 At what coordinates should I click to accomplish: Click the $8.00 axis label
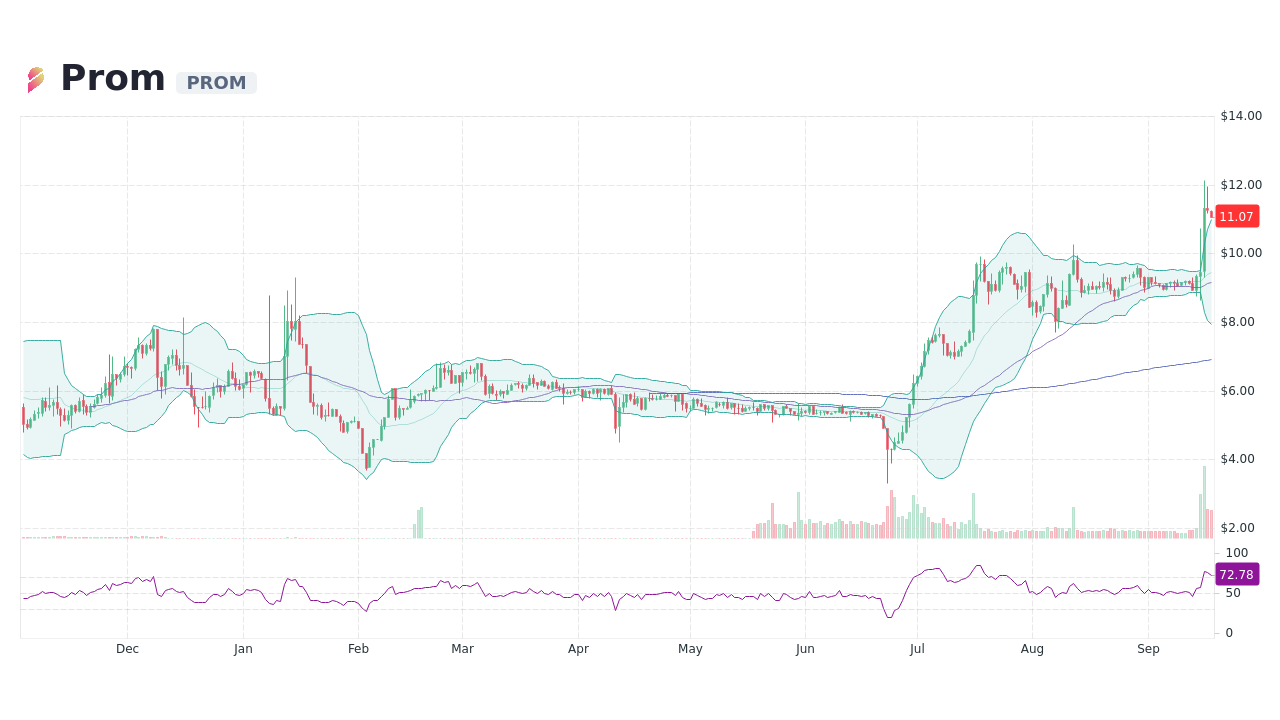(1239, 321)
